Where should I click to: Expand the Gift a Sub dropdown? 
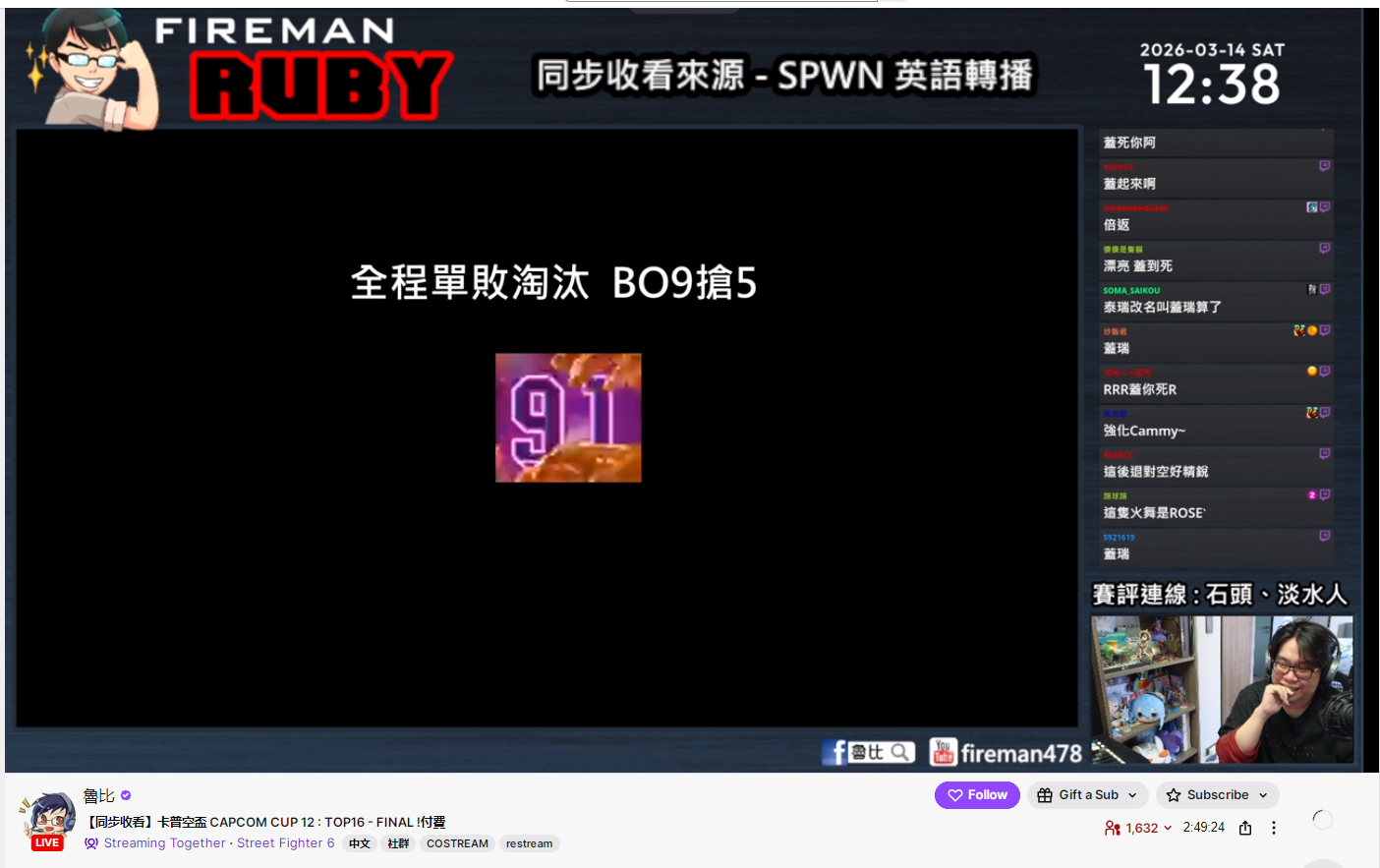(1089, 795)
